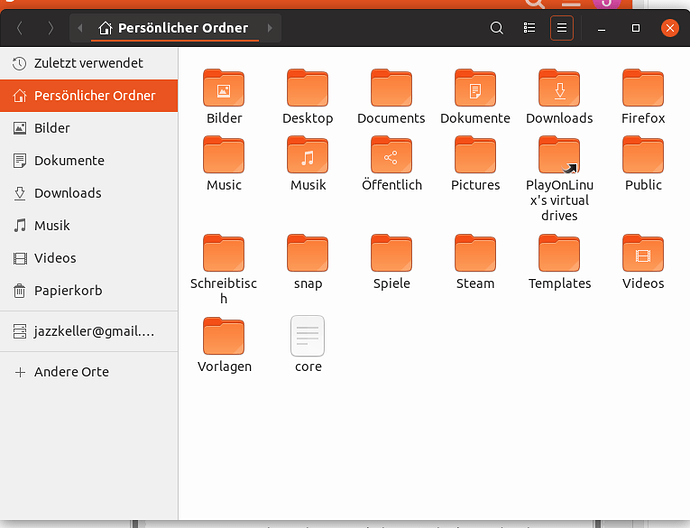The height and width of the screenshot is (528, 690).
Task: Go back with the left arrow
Action: pos(19,28)
